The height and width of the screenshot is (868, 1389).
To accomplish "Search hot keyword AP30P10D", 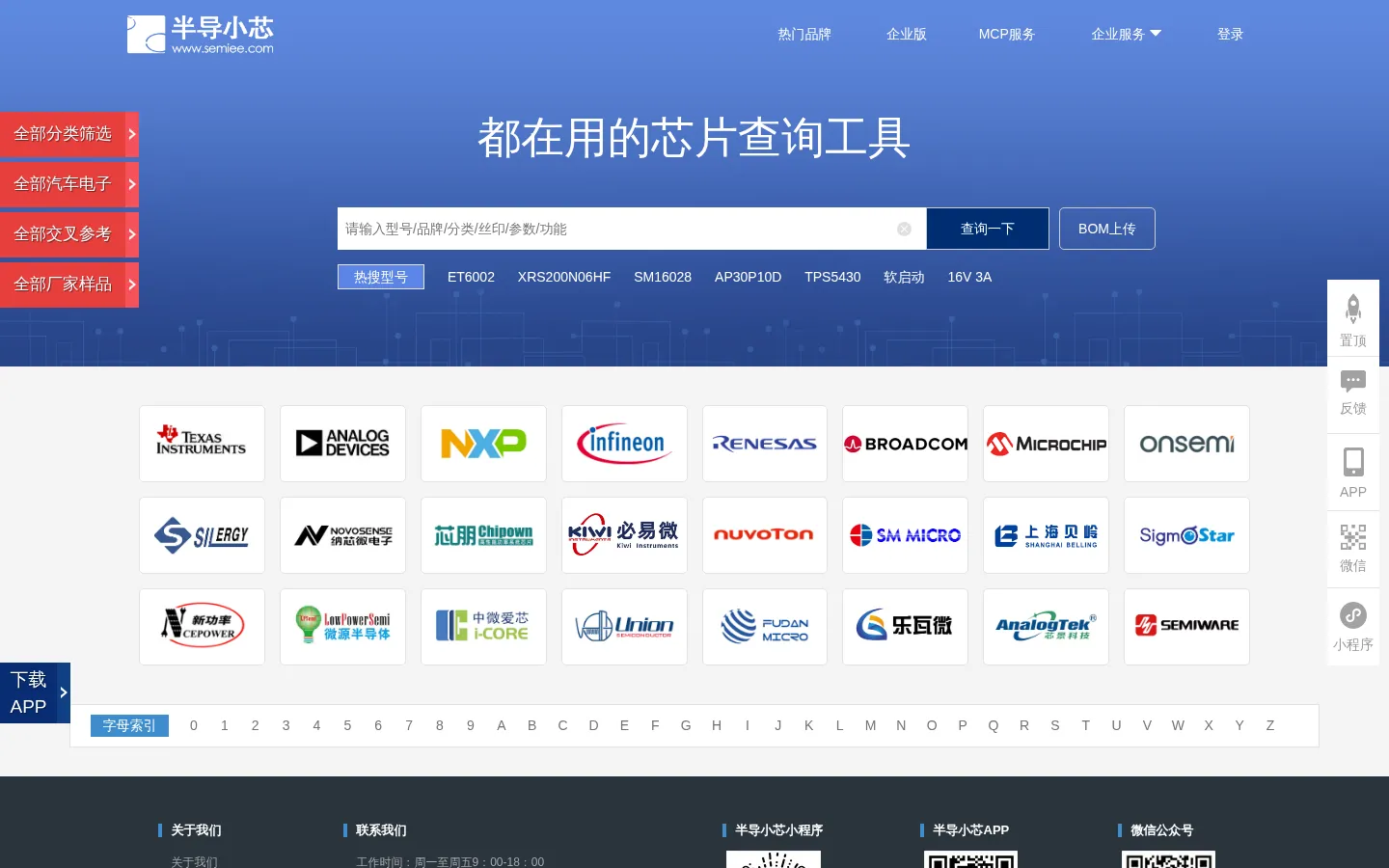I will click(749, 277).
